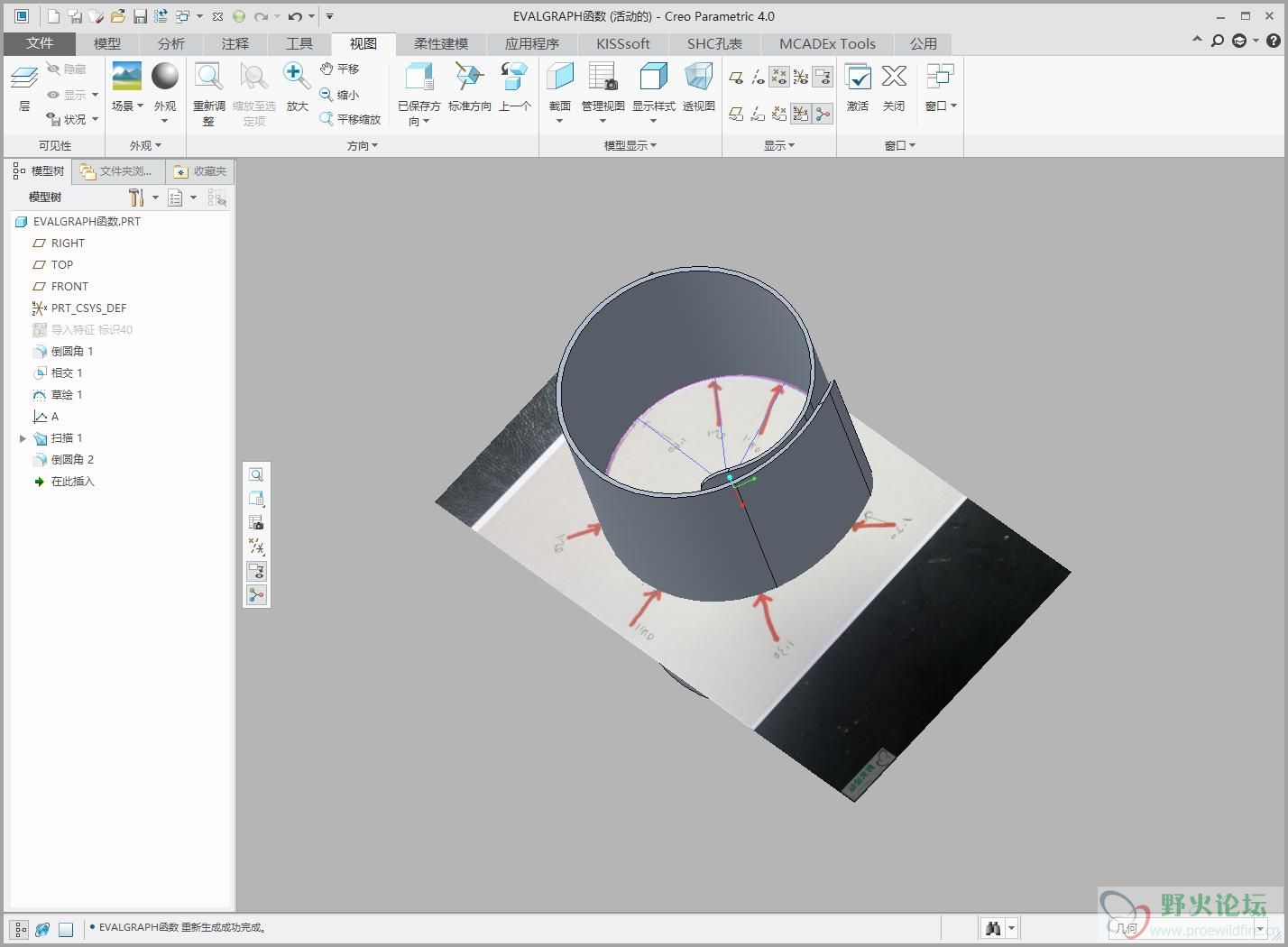Click the 缩小 (Zoom Out) tool
This screenshot has height=947, width=1288.
click(x=339, y=94)
